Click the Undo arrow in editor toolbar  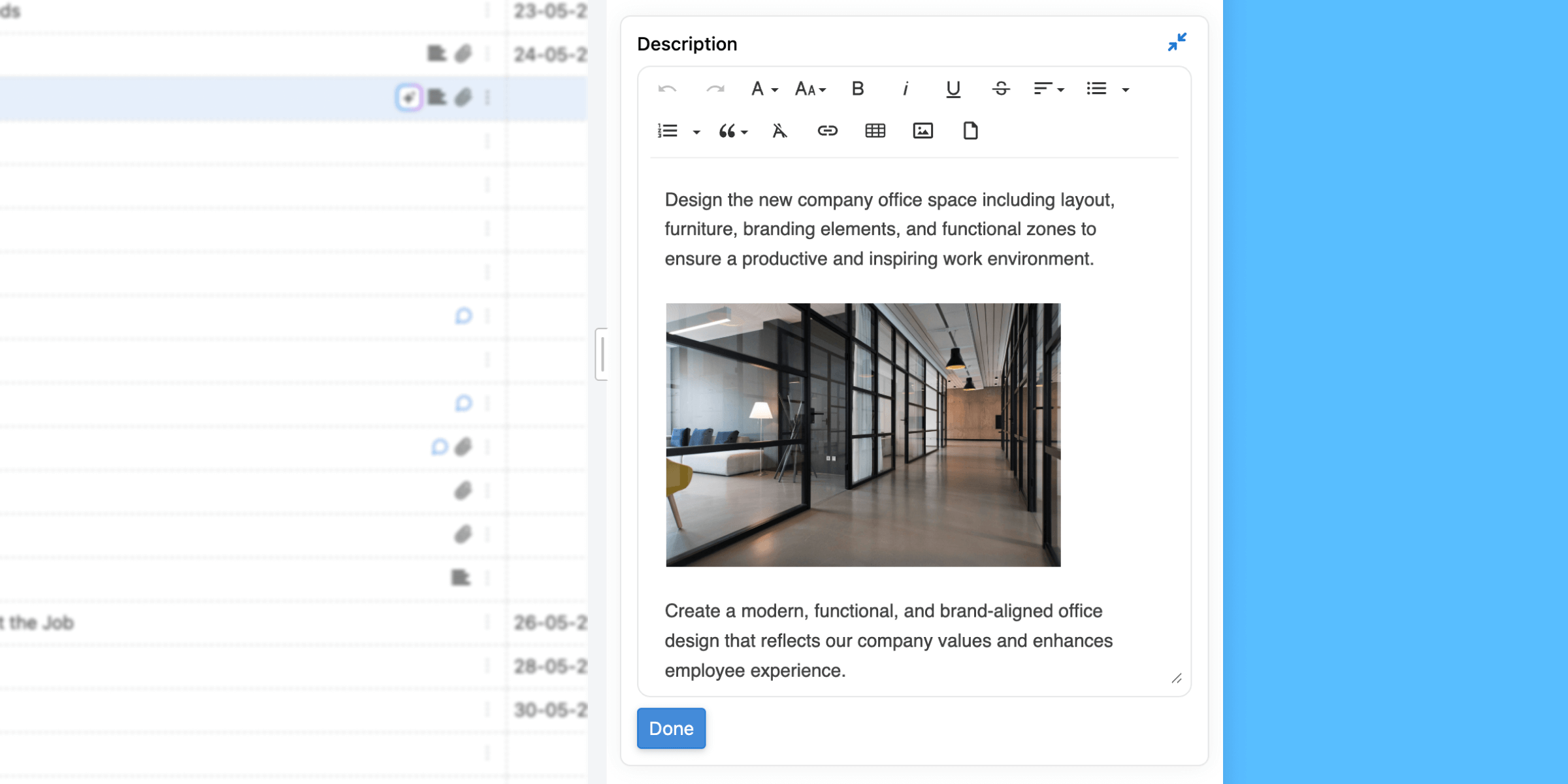(667, 89)
